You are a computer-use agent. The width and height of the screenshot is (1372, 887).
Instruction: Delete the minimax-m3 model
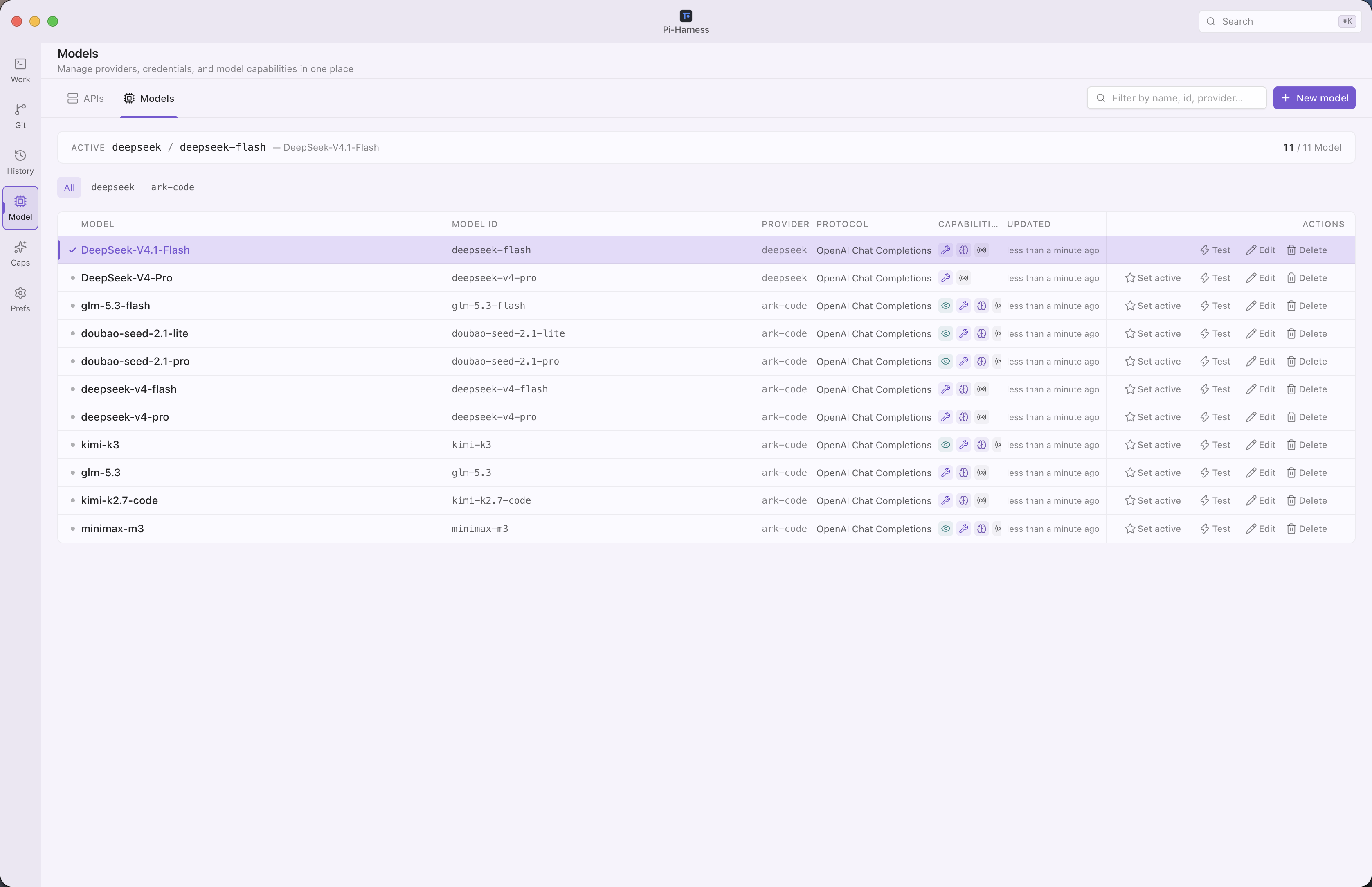1307,529
